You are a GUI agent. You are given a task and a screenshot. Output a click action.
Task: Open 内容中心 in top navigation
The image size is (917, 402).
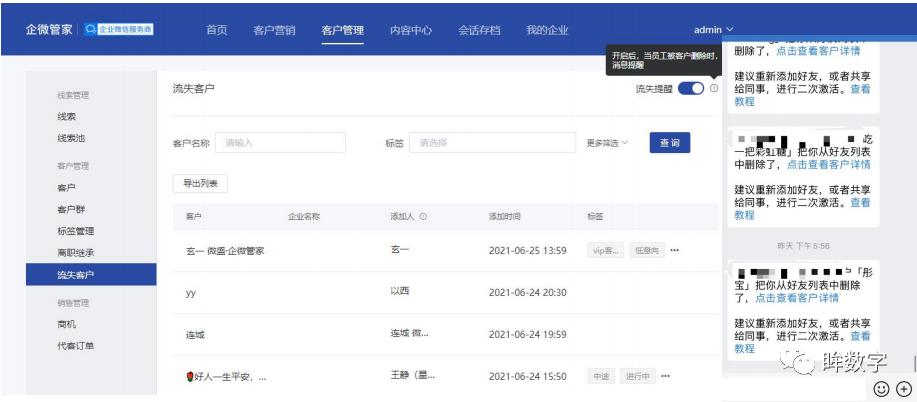[x=411, y=30]
